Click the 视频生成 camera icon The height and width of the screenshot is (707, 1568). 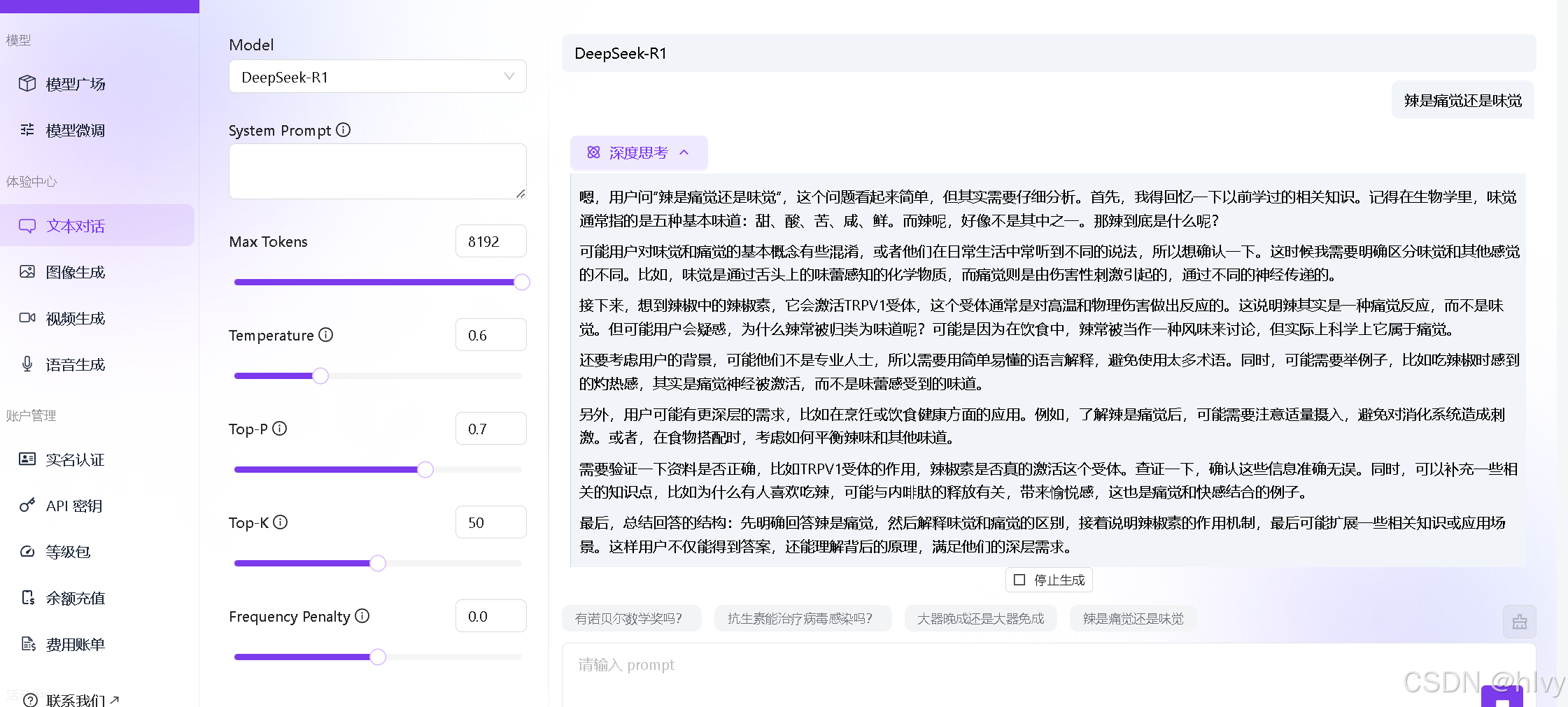[x=27, y=317]
